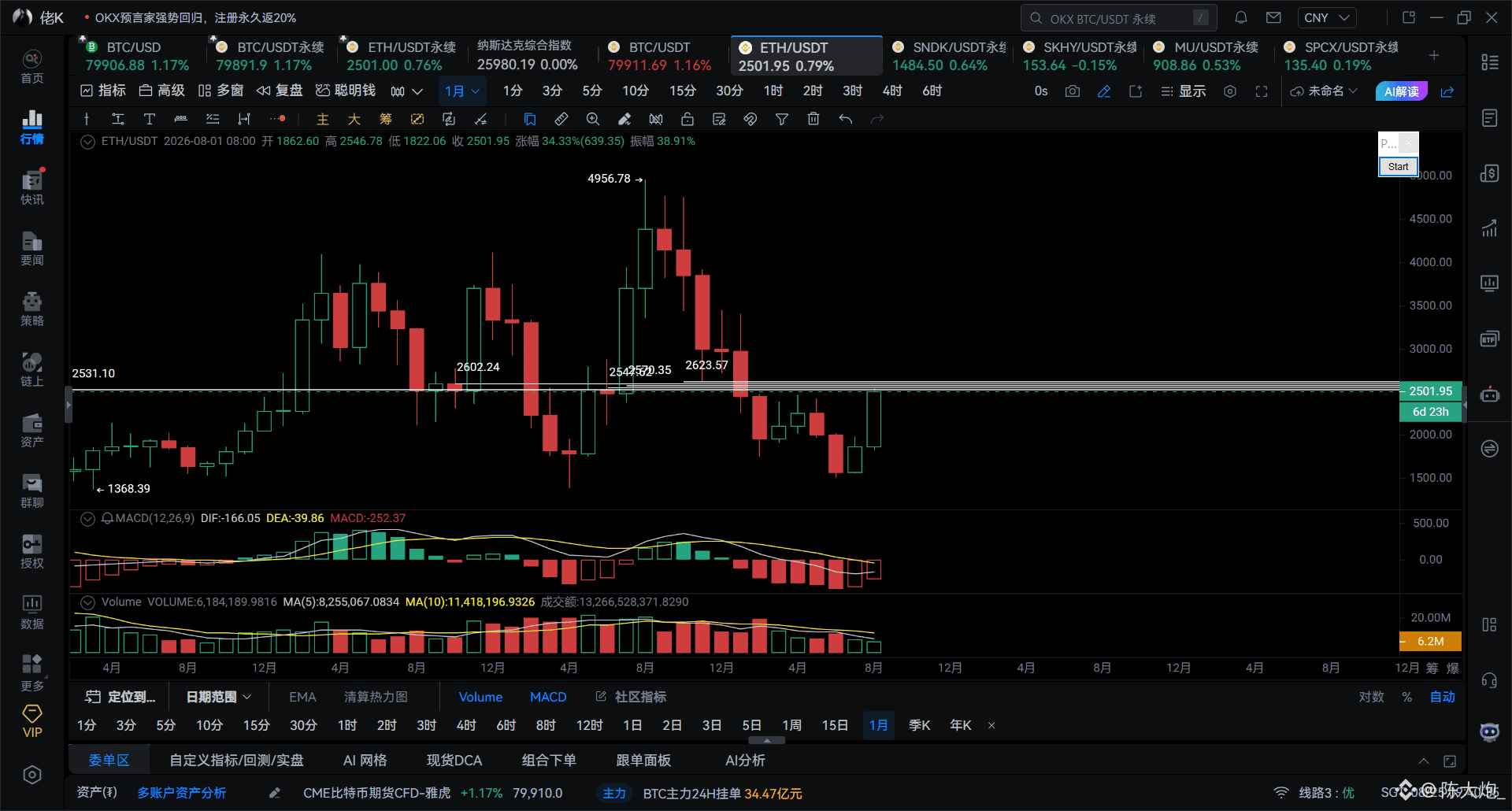Add a new symbol tab plus
The width and height of the screenshot is (1512, 811).
point(1434,55)
